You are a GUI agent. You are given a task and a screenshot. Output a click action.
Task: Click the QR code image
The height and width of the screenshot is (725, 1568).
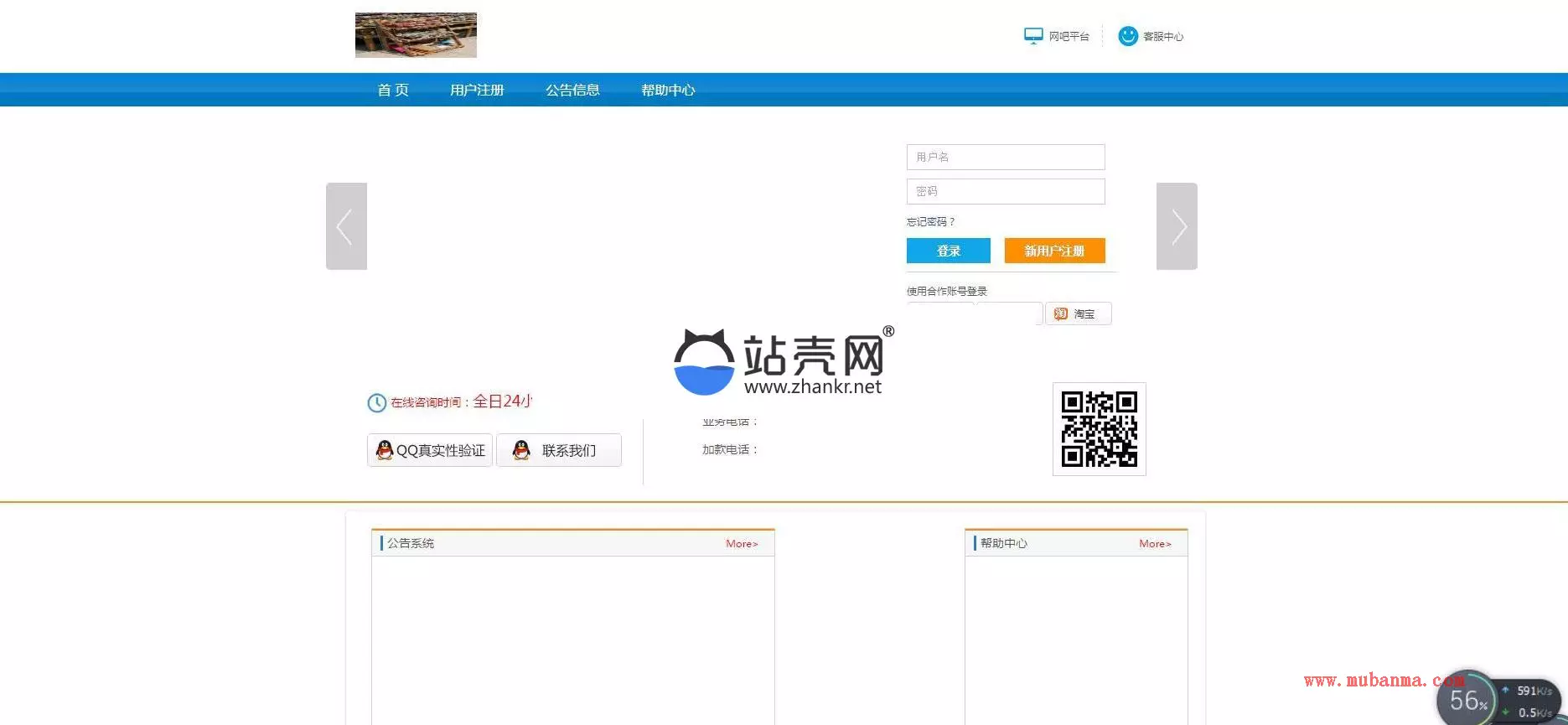[1099, 429]
